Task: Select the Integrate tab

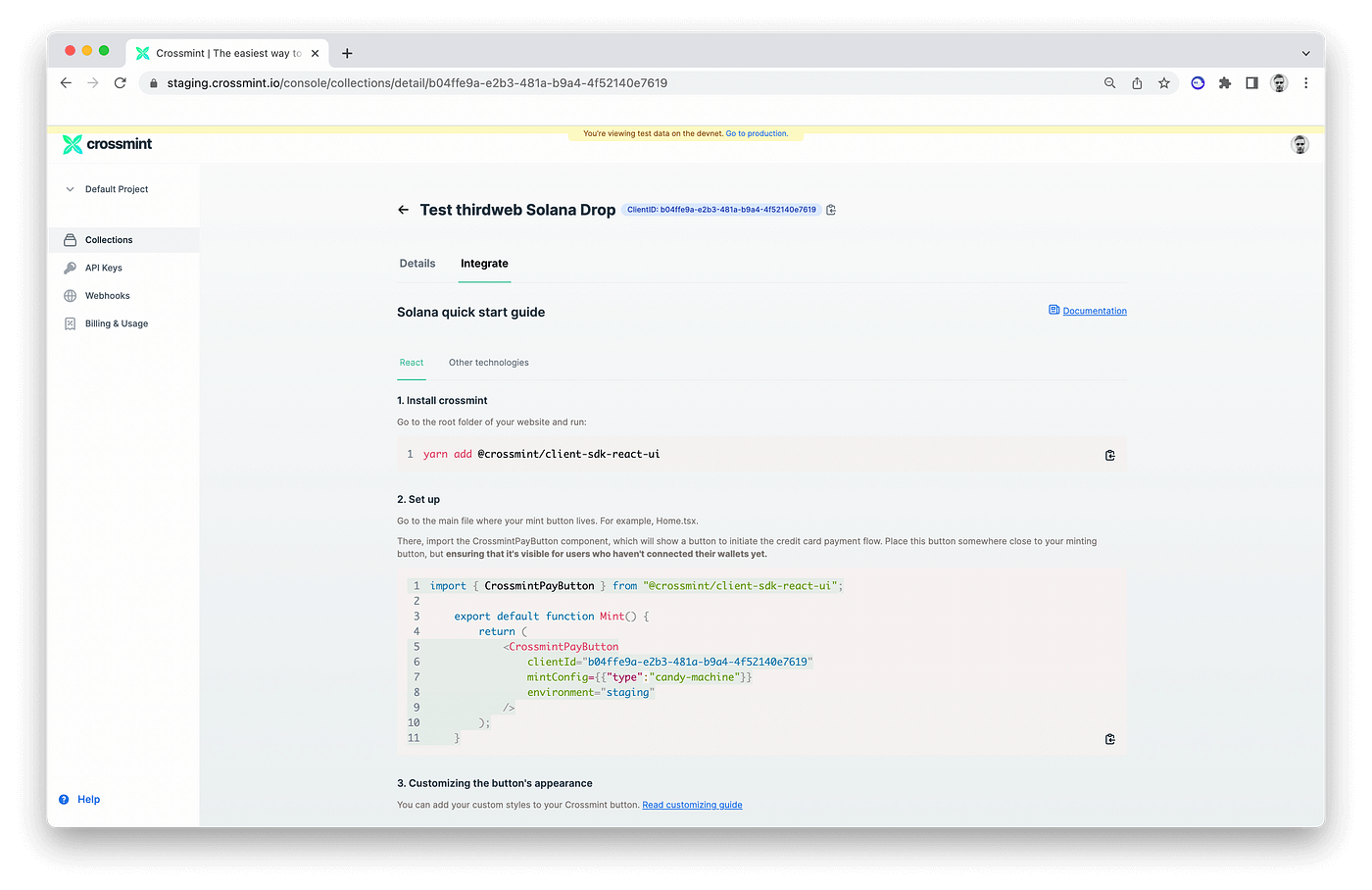Action: point(484,264)
